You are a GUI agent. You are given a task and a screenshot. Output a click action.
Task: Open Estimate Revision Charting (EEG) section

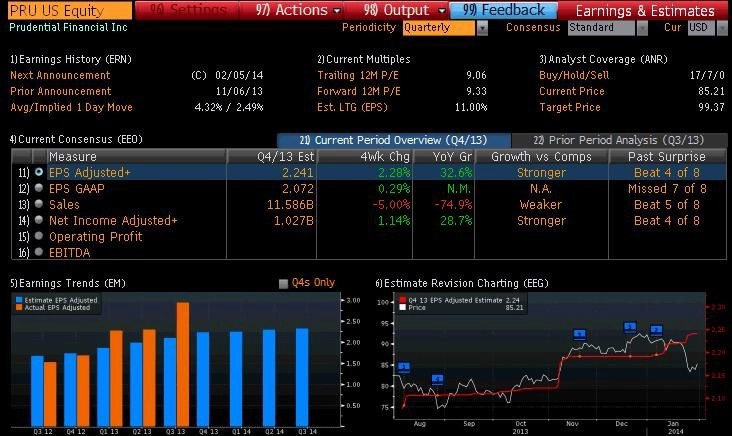pyautogui.click(x=462, y=283)
